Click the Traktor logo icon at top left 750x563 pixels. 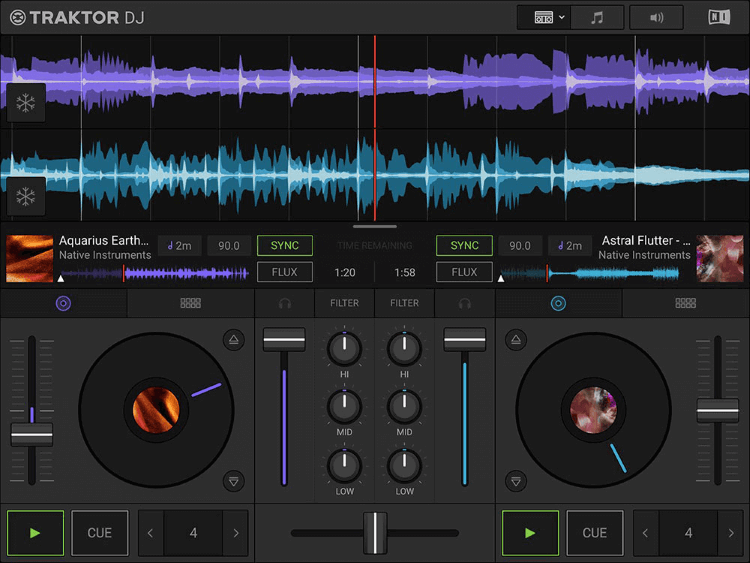18,18
